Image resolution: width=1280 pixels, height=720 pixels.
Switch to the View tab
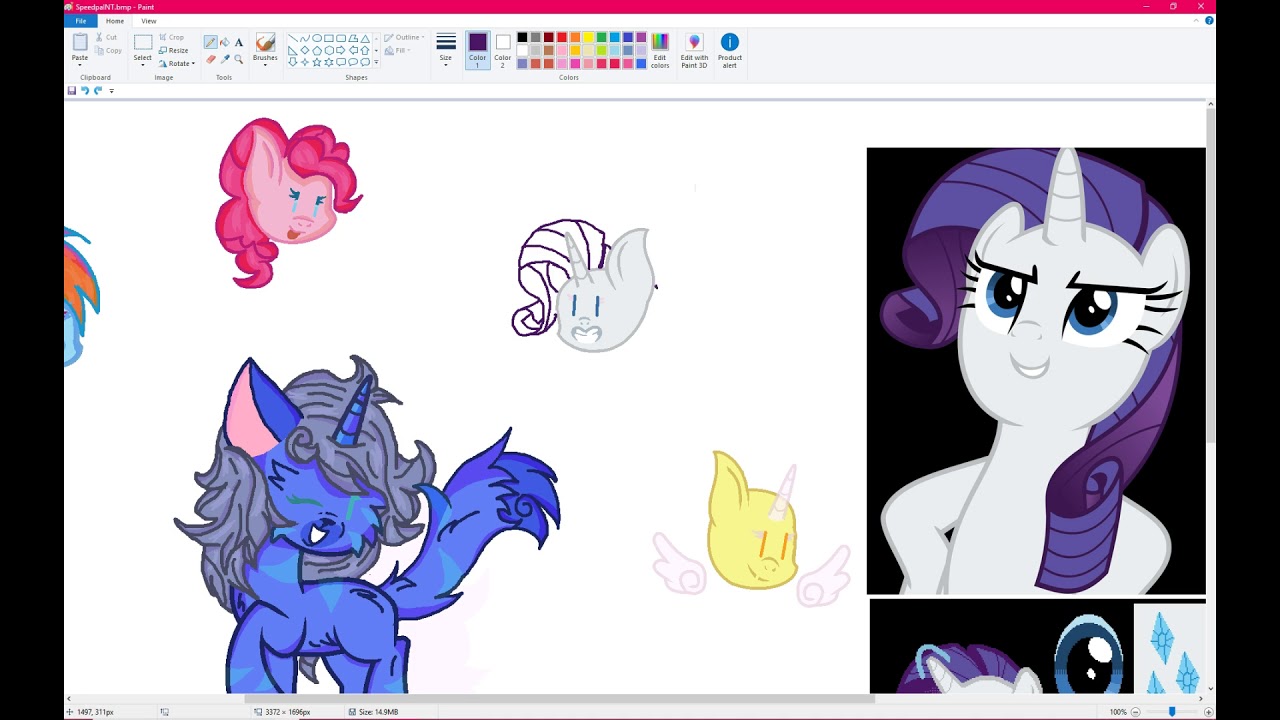coord(148,21)
